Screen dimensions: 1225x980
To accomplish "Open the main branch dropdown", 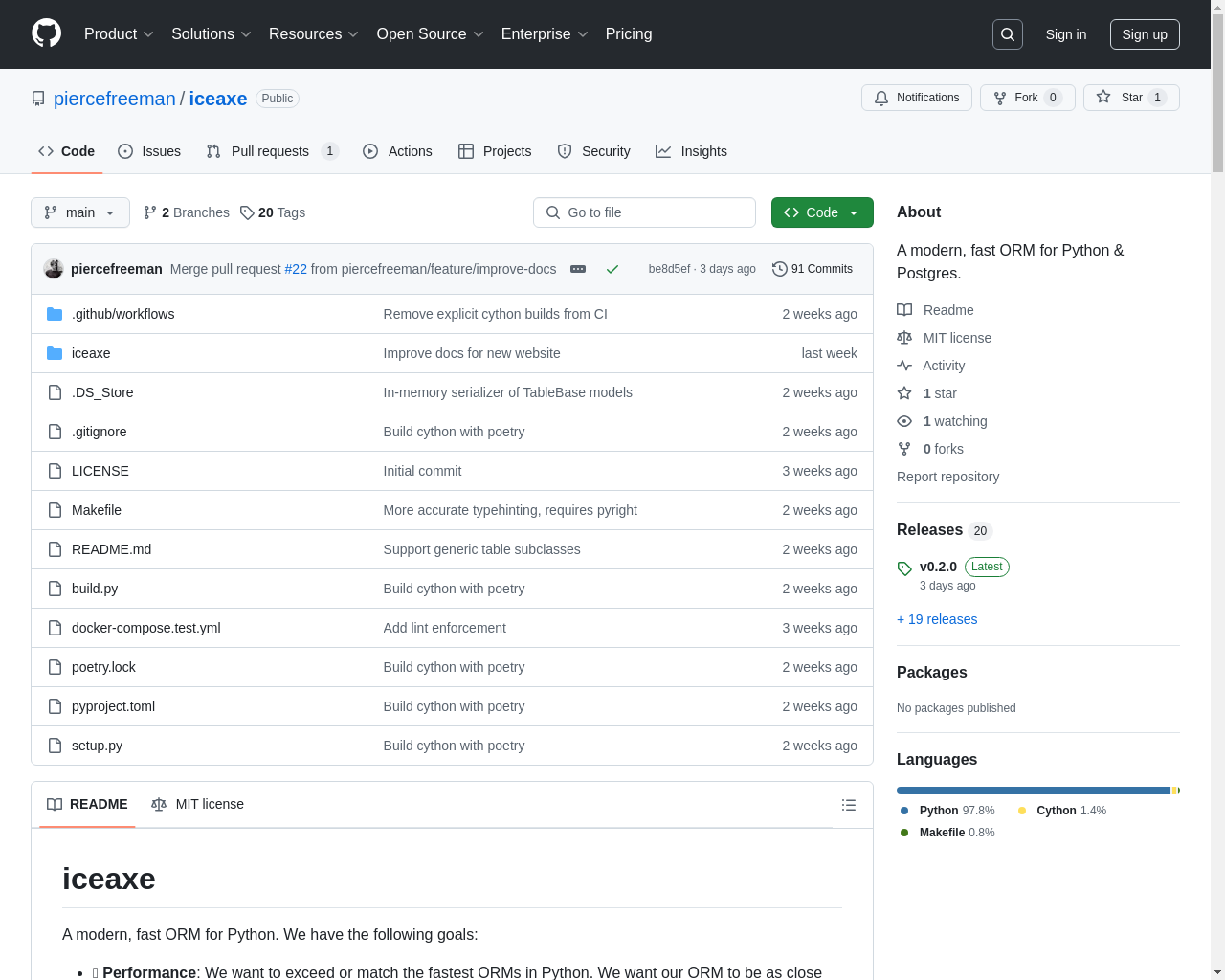I will tap(80, 212).
